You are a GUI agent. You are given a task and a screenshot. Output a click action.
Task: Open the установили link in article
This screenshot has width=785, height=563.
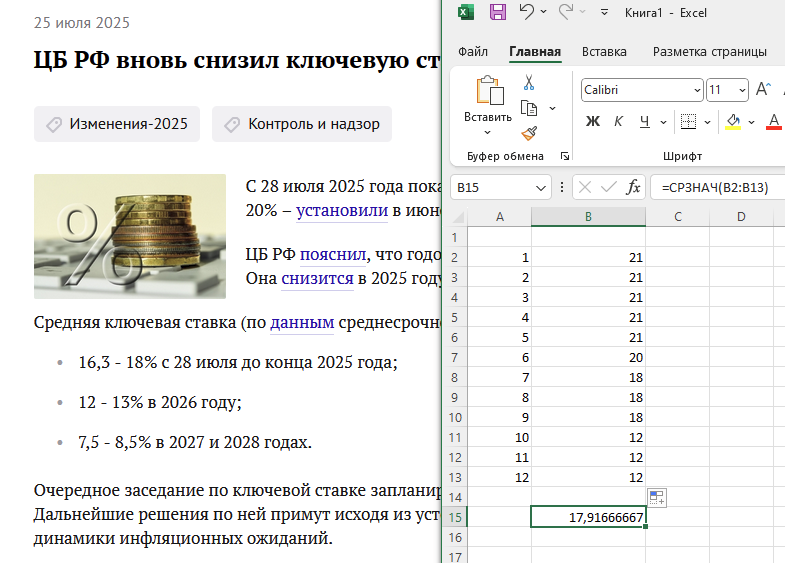point(342,210)
